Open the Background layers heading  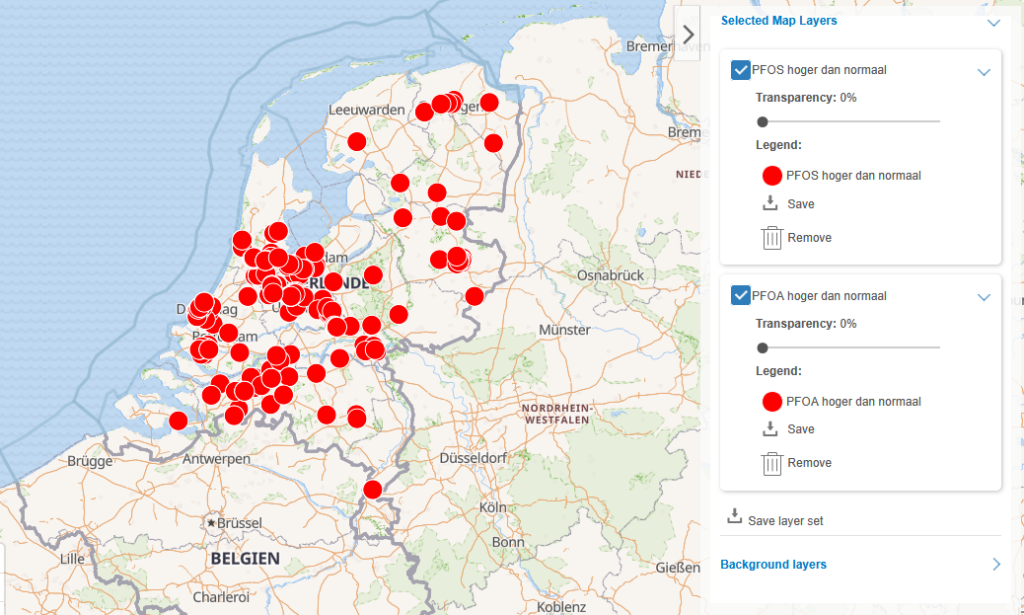click(x=773, y=564)
